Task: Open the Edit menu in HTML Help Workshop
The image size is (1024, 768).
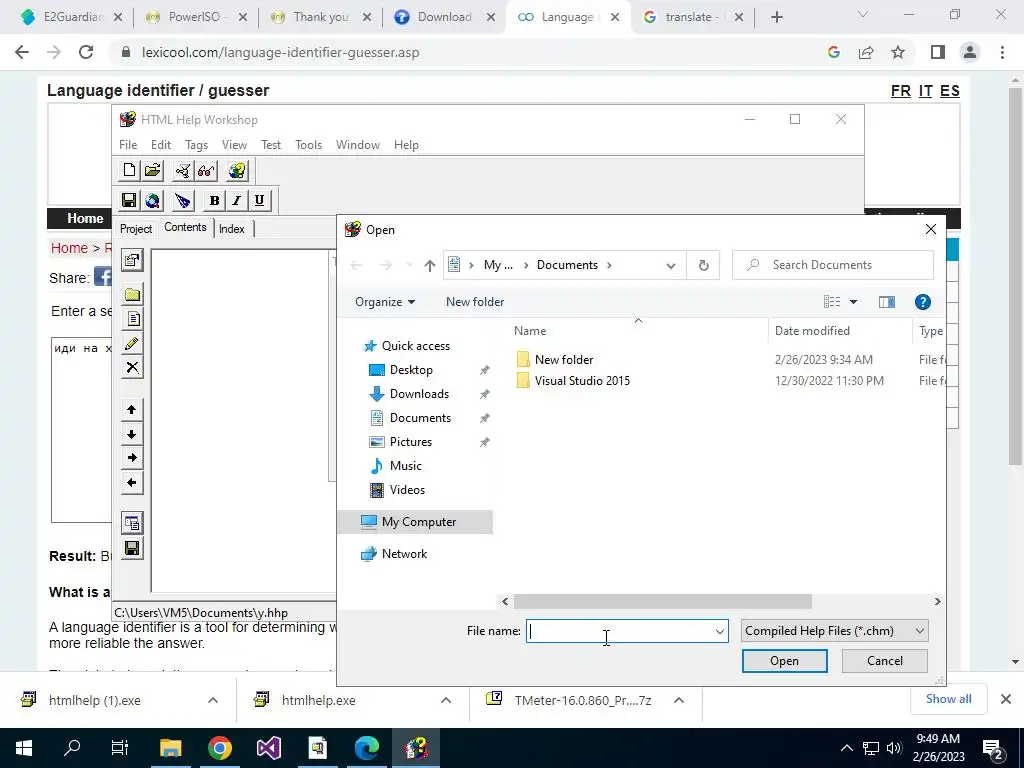Action: tap(161, 145)
